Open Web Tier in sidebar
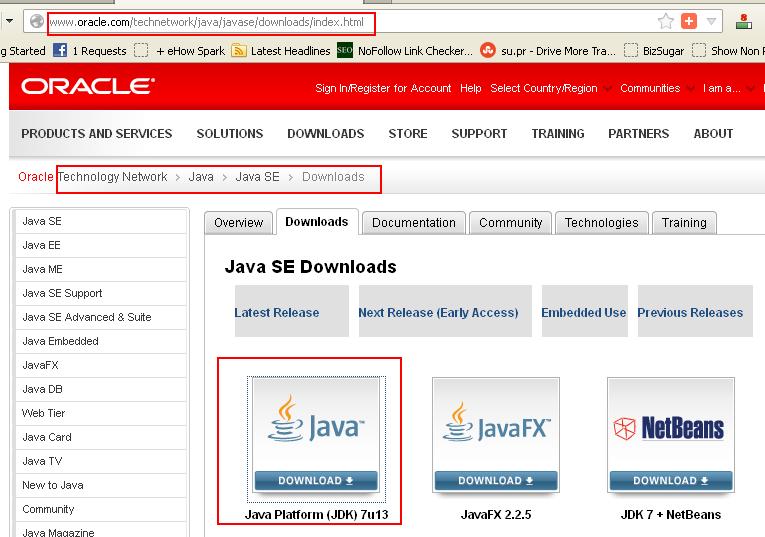 [x=101, y=413]
